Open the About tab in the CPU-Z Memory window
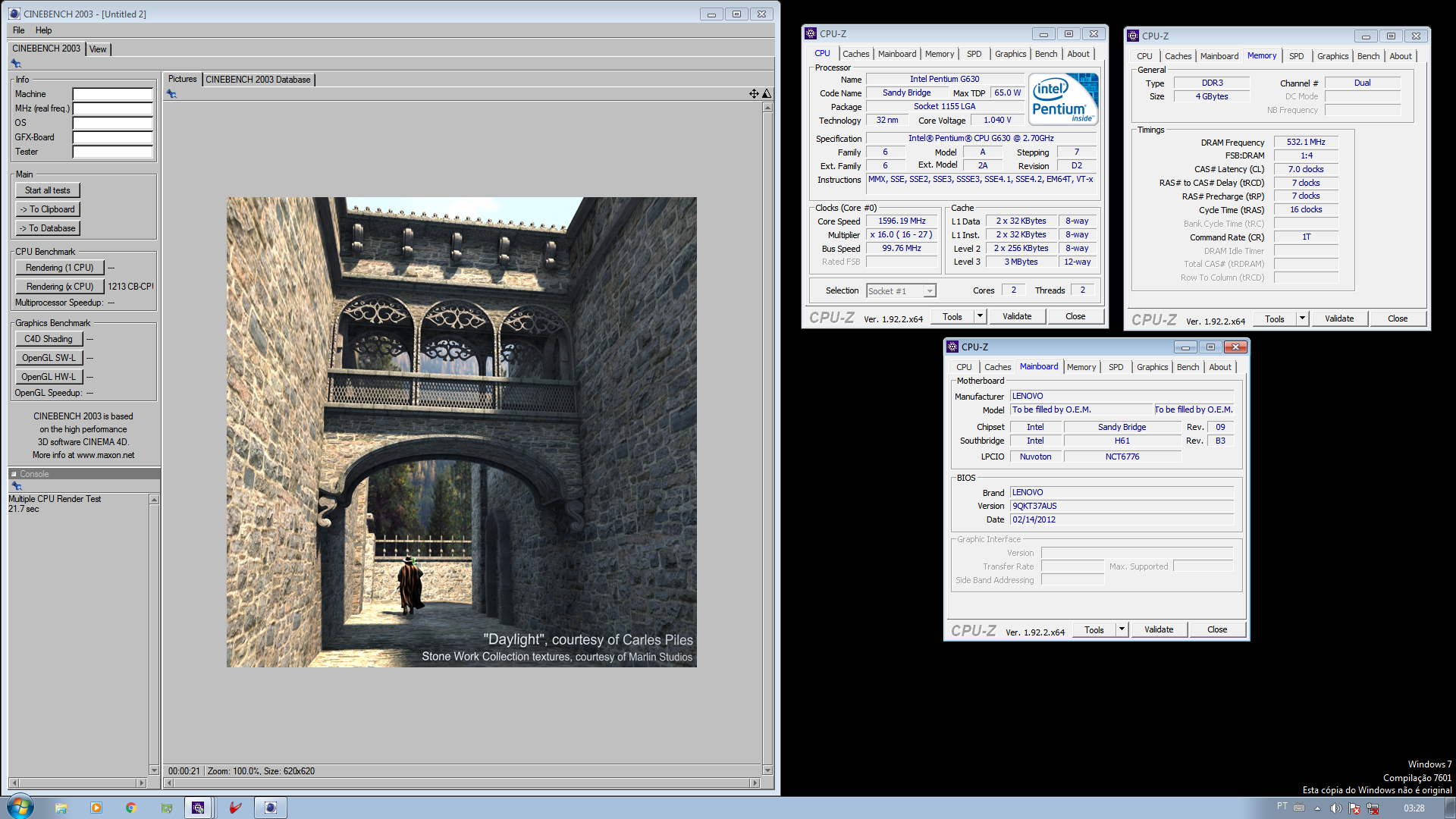Viewport: 1456px width, 819px height. coord(1401,56)
